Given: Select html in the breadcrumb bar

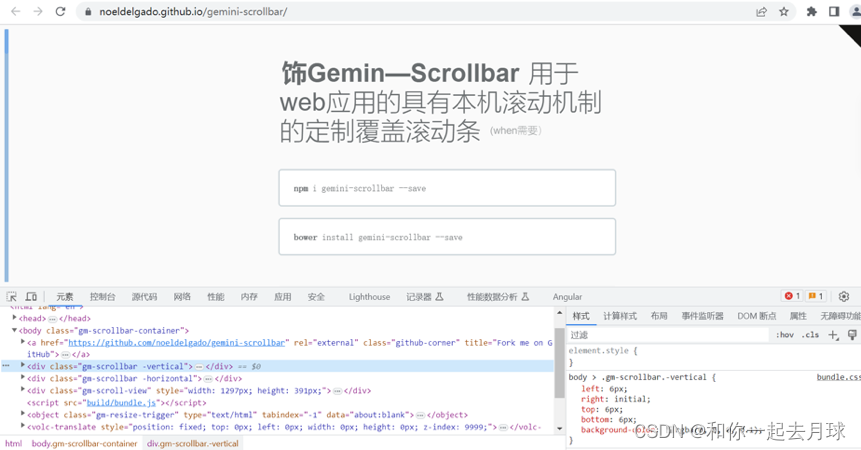Looking at the screenshot, I should pos(14,443).
